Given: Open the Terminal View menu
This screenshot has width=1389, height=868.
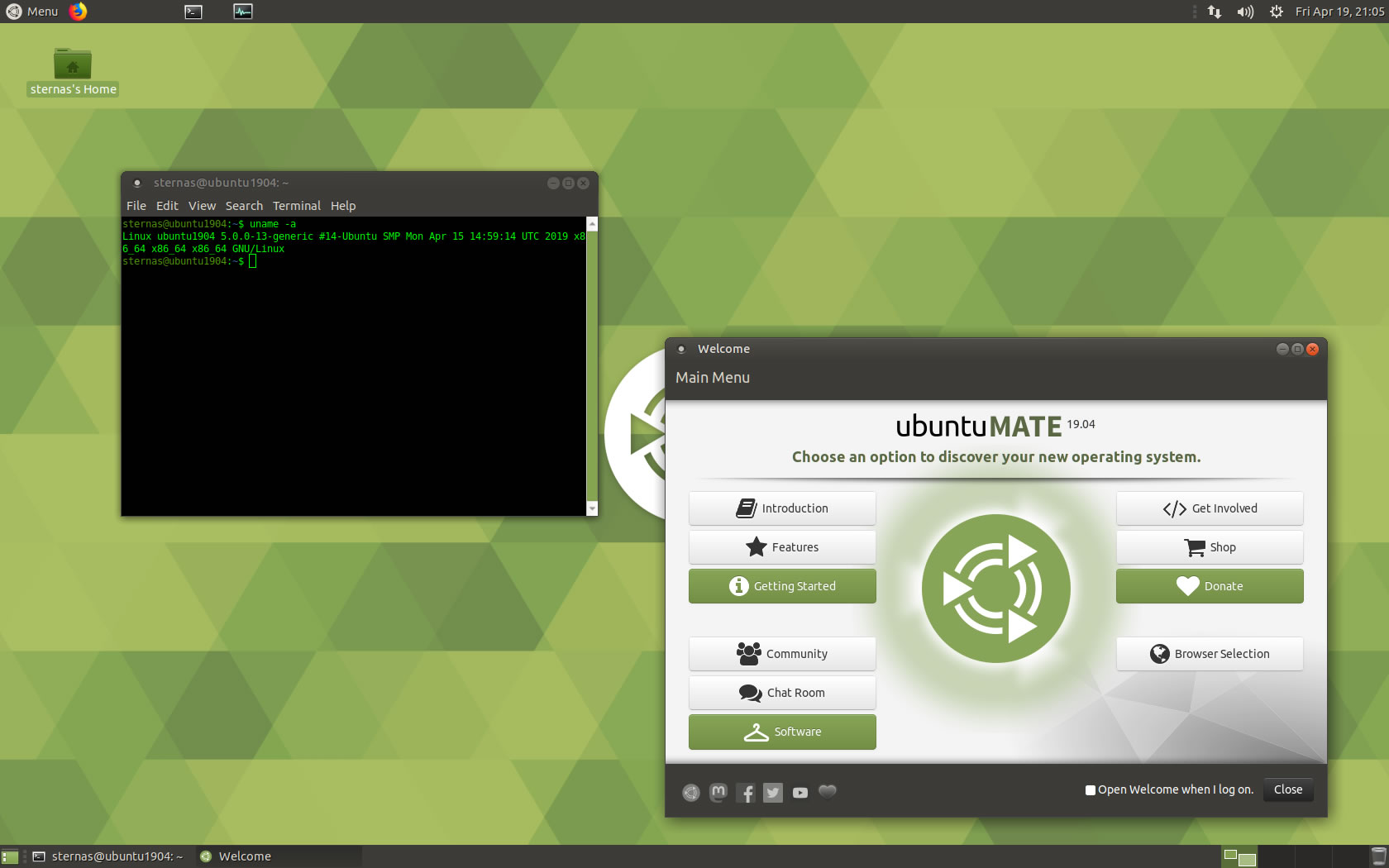Looking at the screenshot, I should [202, 206].
